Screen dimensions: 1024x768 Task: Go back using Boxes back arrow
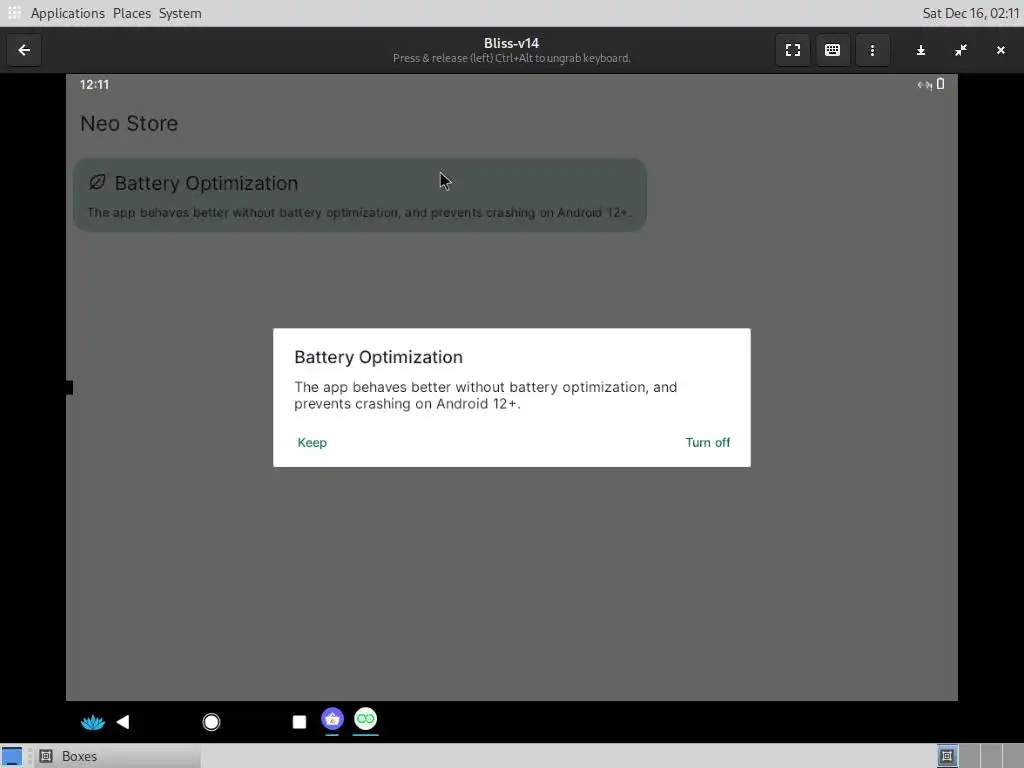(x=24, y=50)
